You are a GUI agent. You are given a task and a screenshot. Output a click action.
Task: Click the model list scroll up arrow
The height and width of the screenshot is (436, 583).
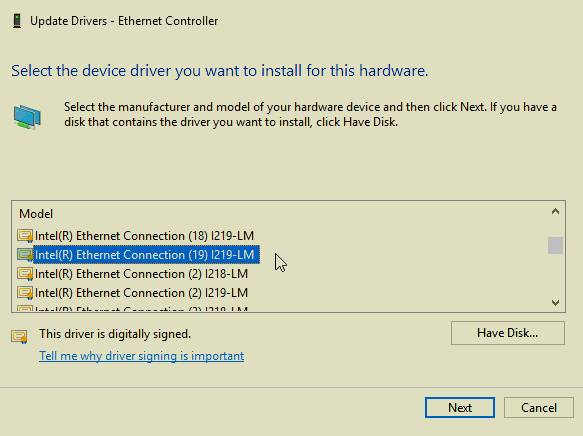tap(555, 211)
